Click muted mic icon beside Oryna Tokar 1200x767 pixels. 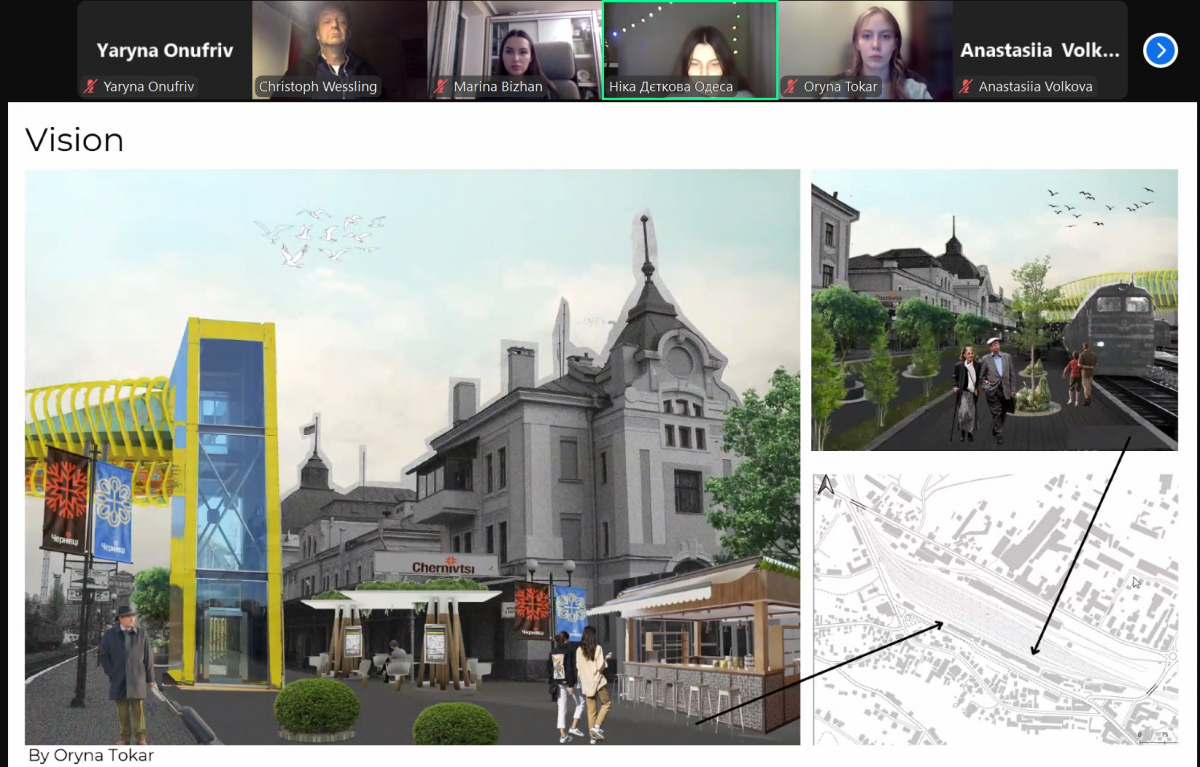792,87
